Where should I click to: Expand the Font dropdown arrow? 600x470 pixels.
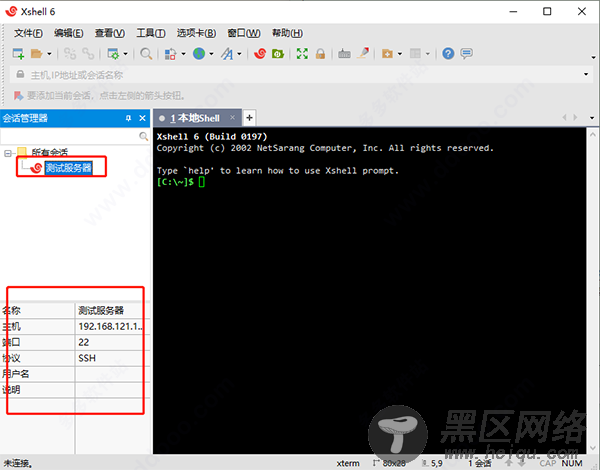239,54
